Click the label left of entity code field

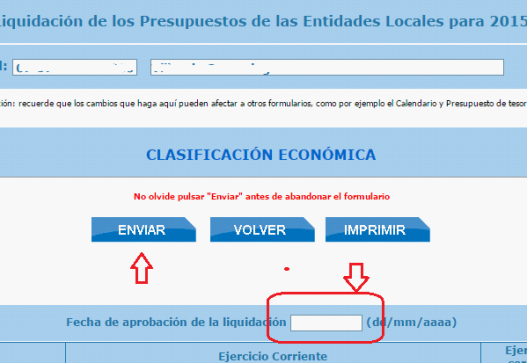pos(3,66)
